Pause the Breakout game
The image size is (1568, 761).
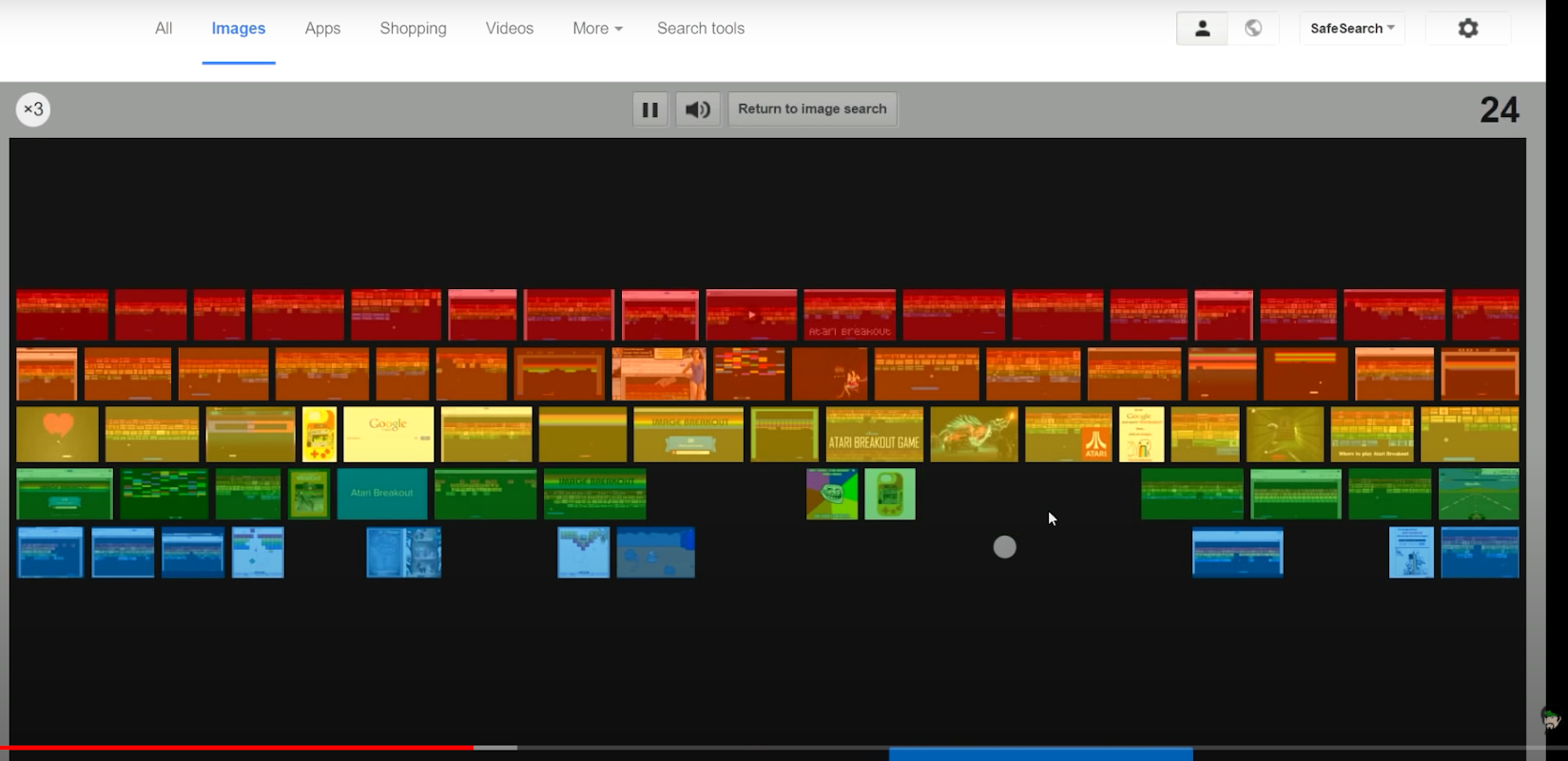point(650,109)
